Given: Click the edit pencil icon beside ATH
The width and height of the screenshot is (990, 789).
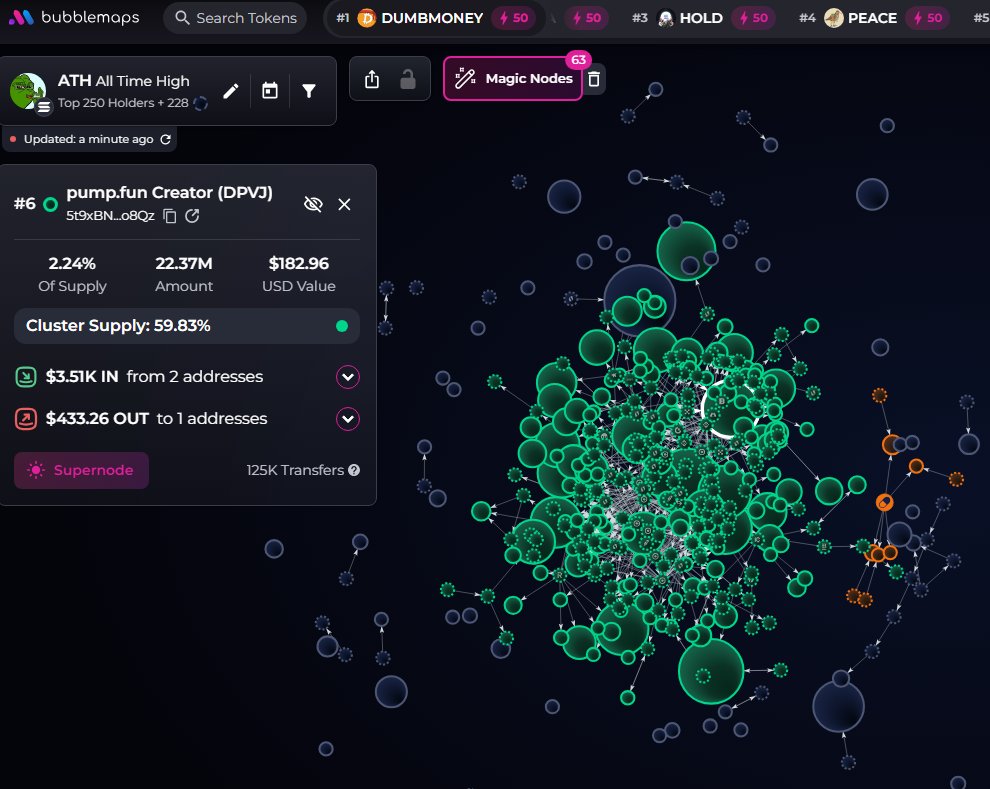Looking at the screenshot, I should 230,91.
